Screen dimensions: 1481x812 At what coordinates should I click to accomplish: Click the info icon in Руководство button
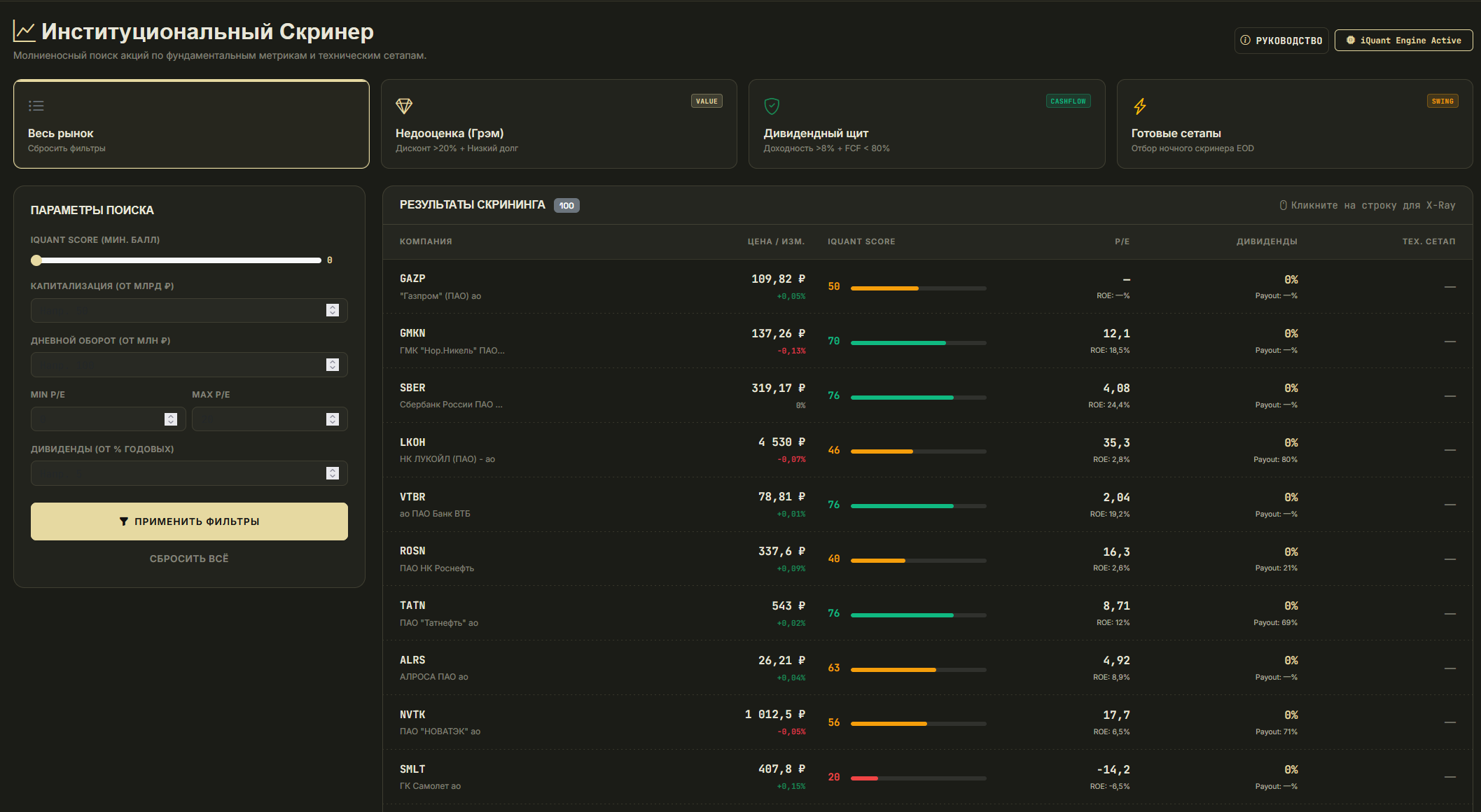[1245, 41]
